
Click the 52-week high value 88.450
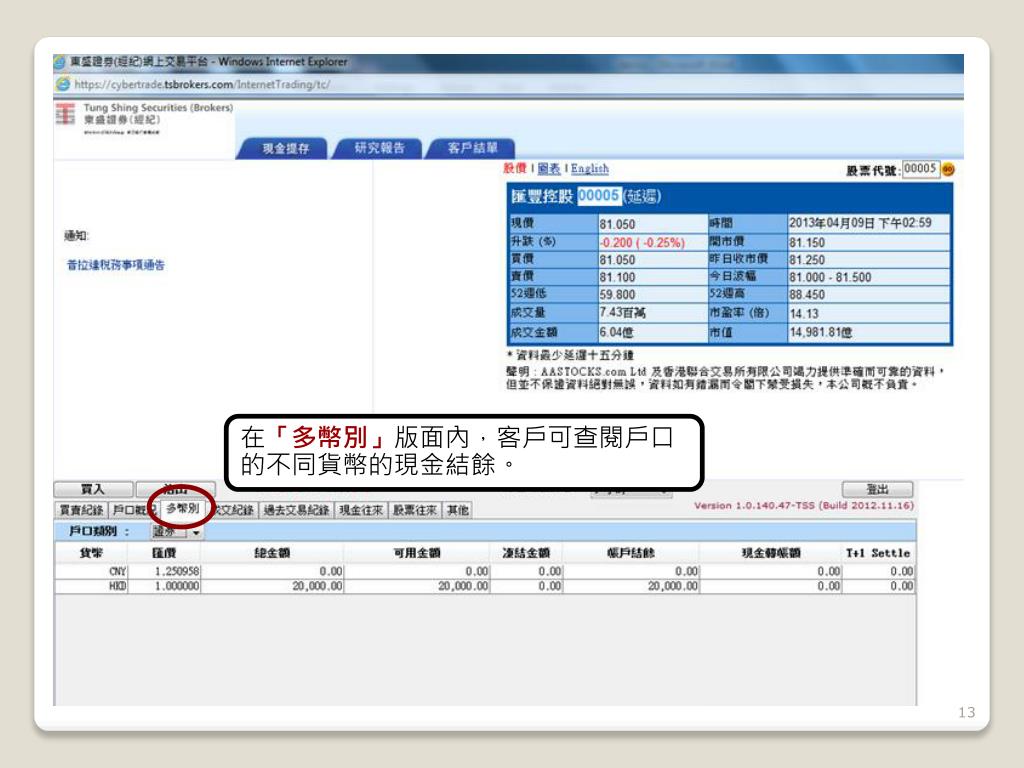point(807,295)
